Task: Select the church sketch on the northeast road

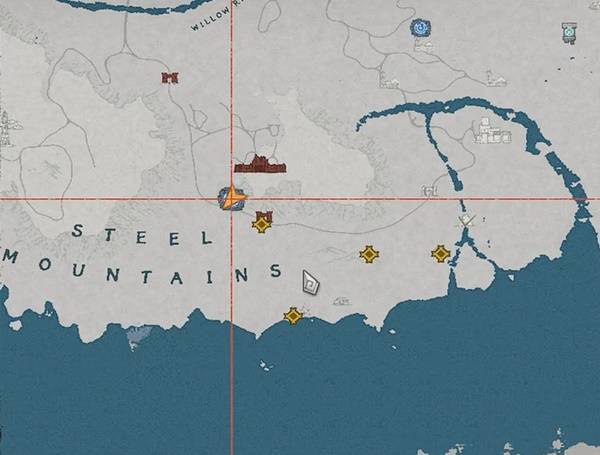Action: 496,79
